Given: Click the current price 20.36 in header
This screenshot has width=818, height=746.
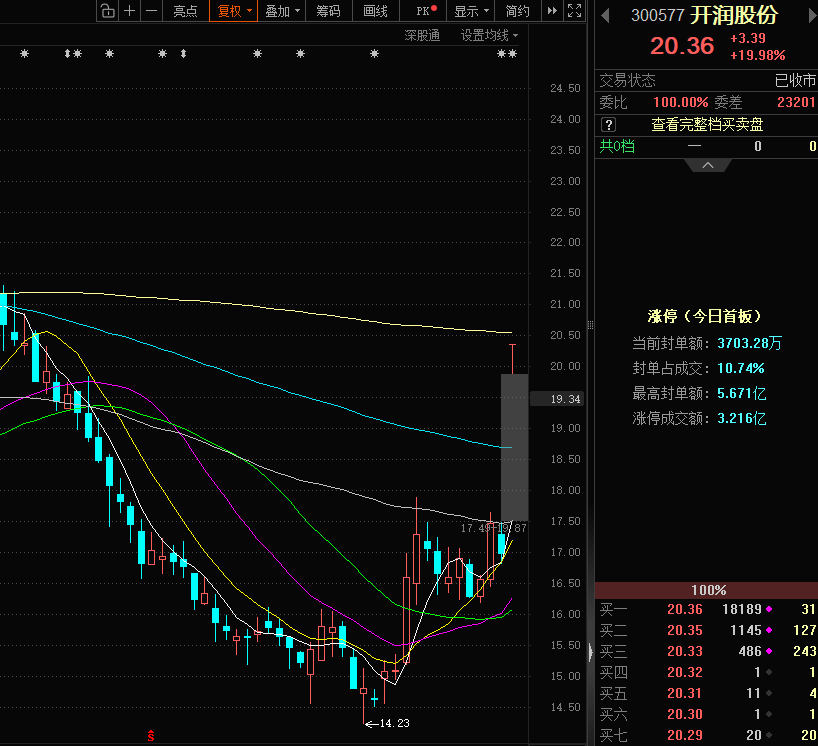Looking at the screenshot, I should click(682, 46).
